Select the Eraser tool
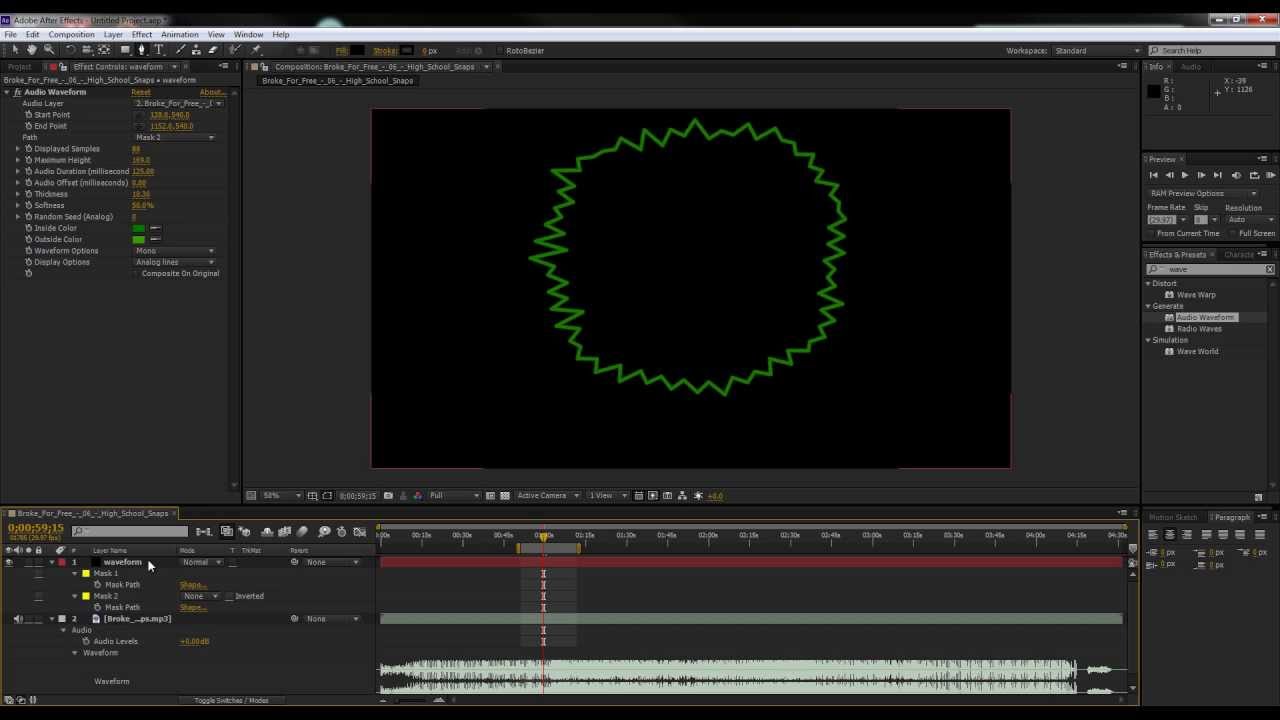Viewport: 1280px width, 720px height. pyautogui.click(x=213, y=50)
